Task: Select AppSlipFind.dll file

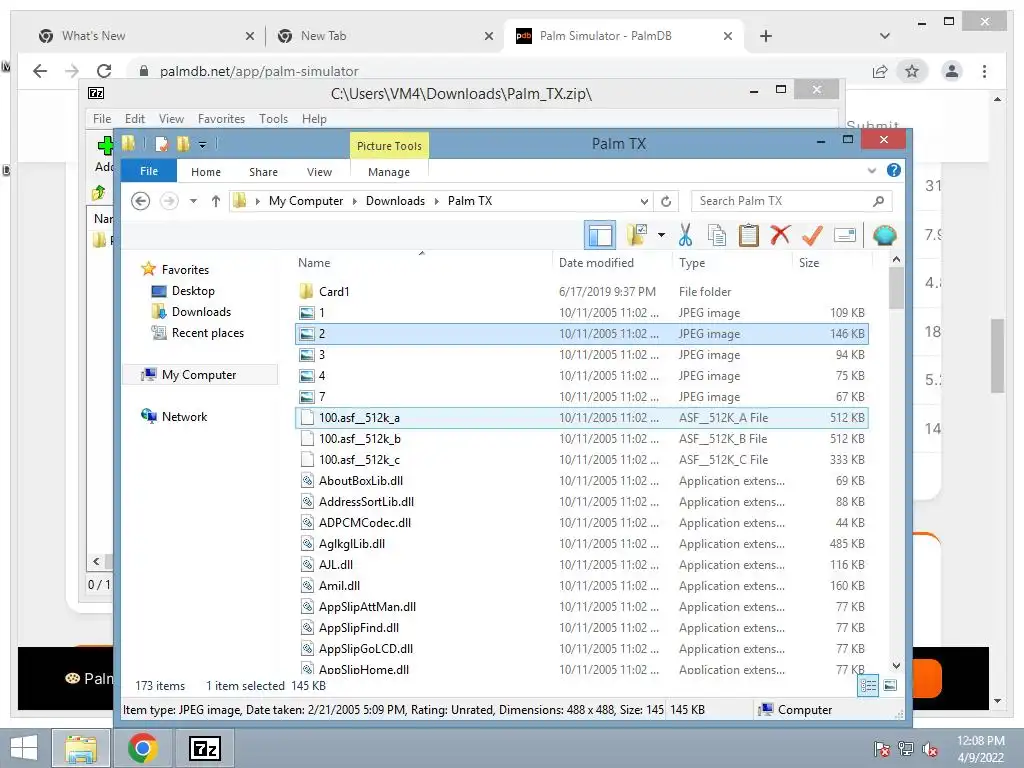Action: (x=581, y=628)
